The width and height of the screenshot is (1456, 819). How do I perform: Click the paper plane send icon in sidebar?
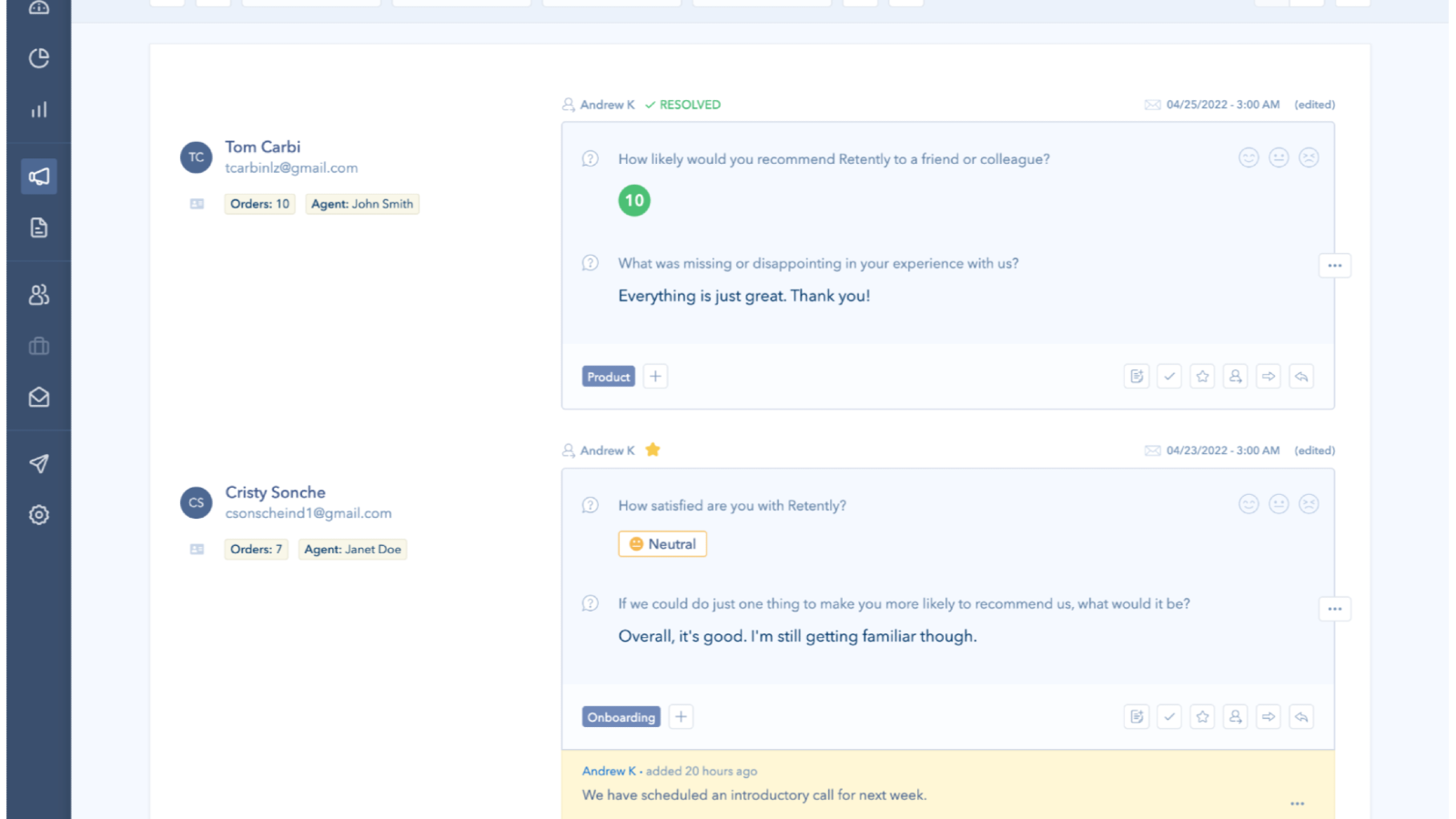(39, 464)
